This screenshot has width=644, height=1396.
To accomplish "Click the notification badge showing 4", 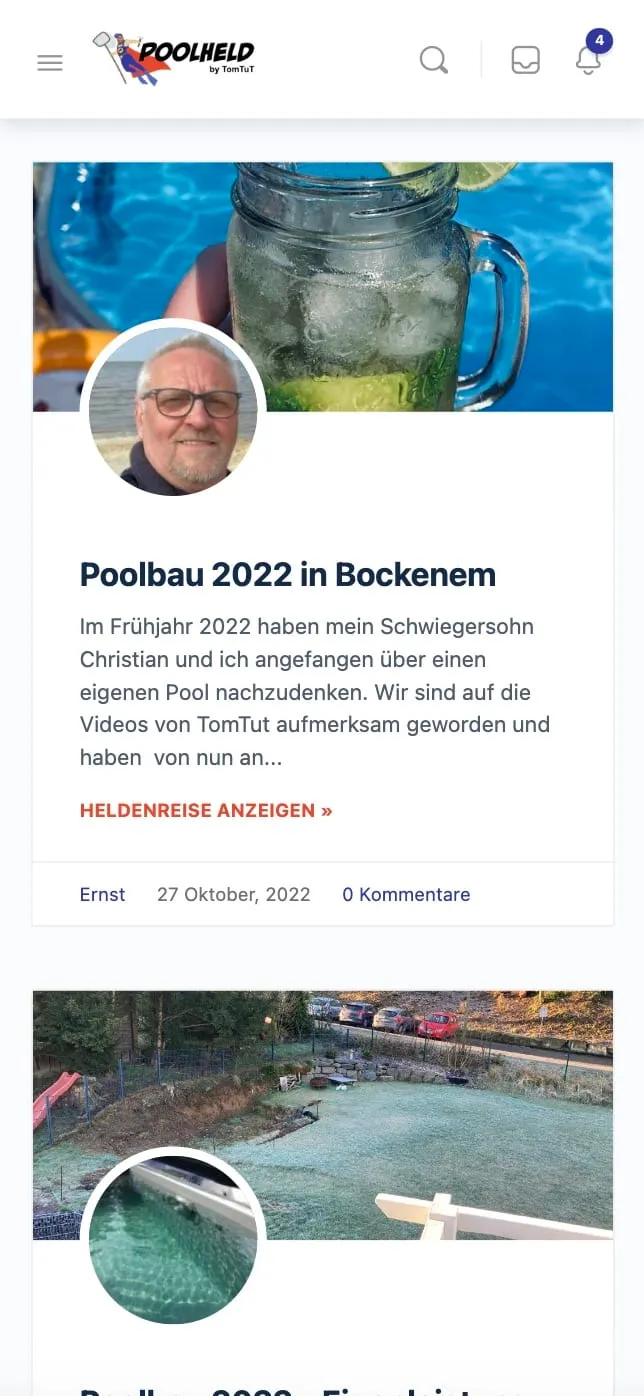I will click(x=599, y=41).
